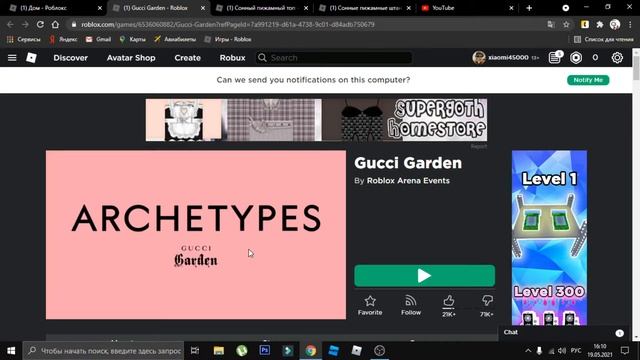Image resolution: width=640 pixels, height=360 pixels.
Task: Open the Discover page
Action: tap(70, 58)
